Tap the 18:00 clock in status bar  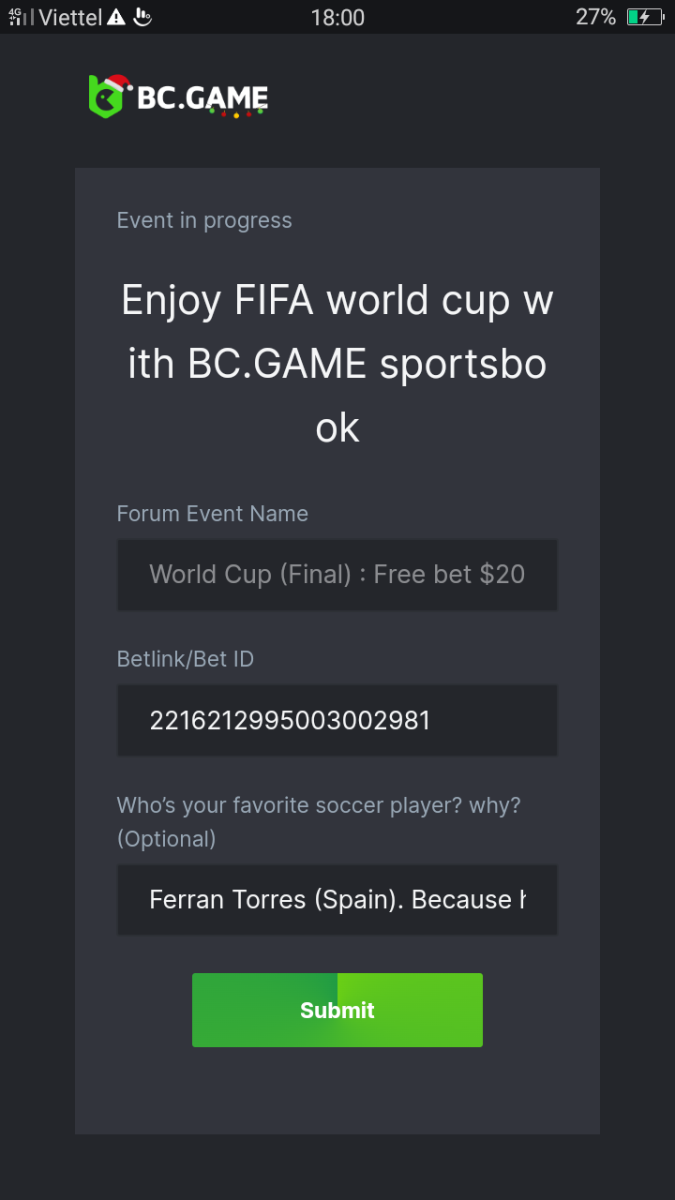tap(337, 17)
